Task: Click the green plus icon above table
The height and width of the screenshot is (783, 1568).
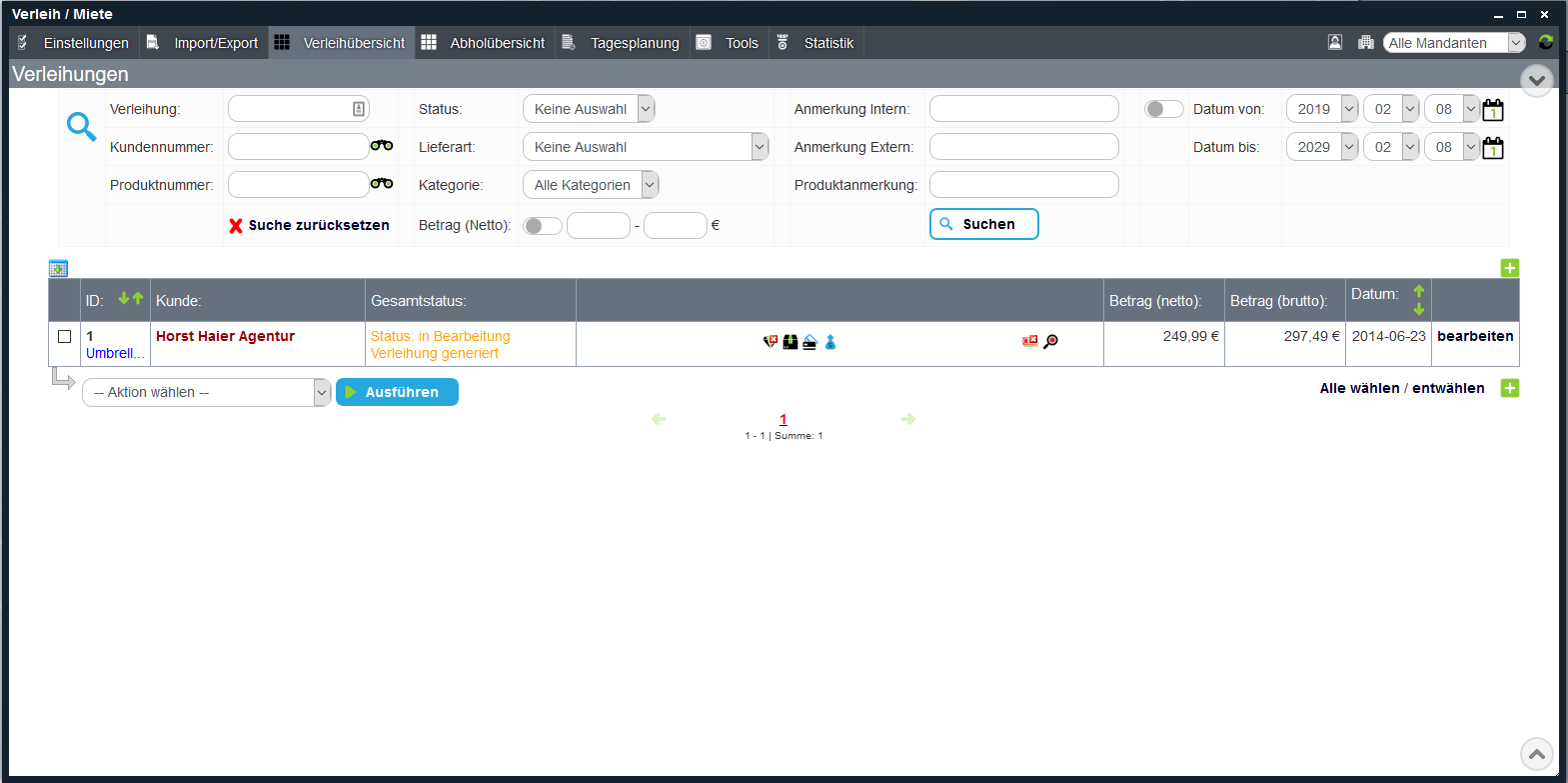Action: [x=1509, y=268]
